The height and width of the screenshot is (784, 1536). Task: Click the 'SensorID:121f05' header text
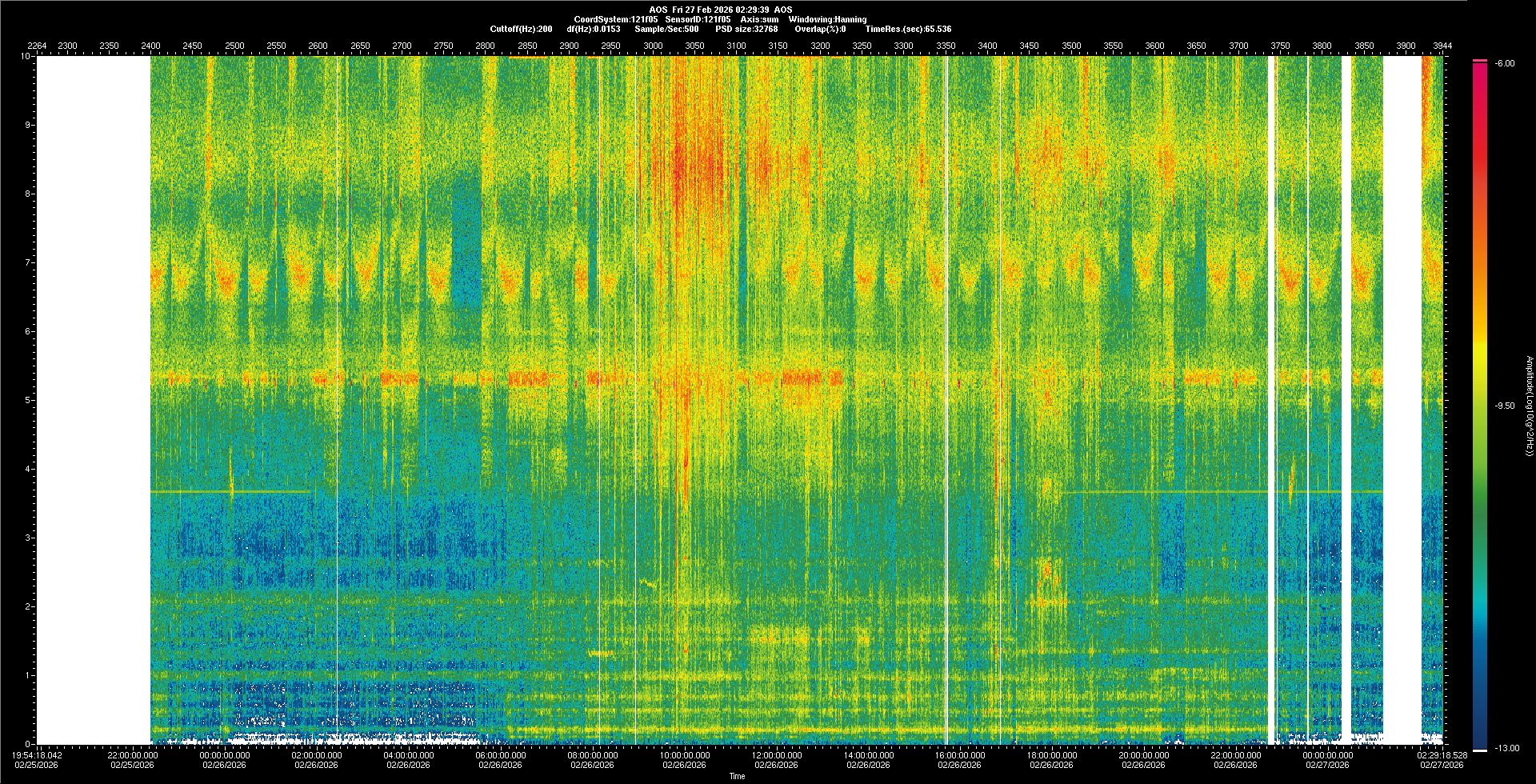click(x=698, y=19)
